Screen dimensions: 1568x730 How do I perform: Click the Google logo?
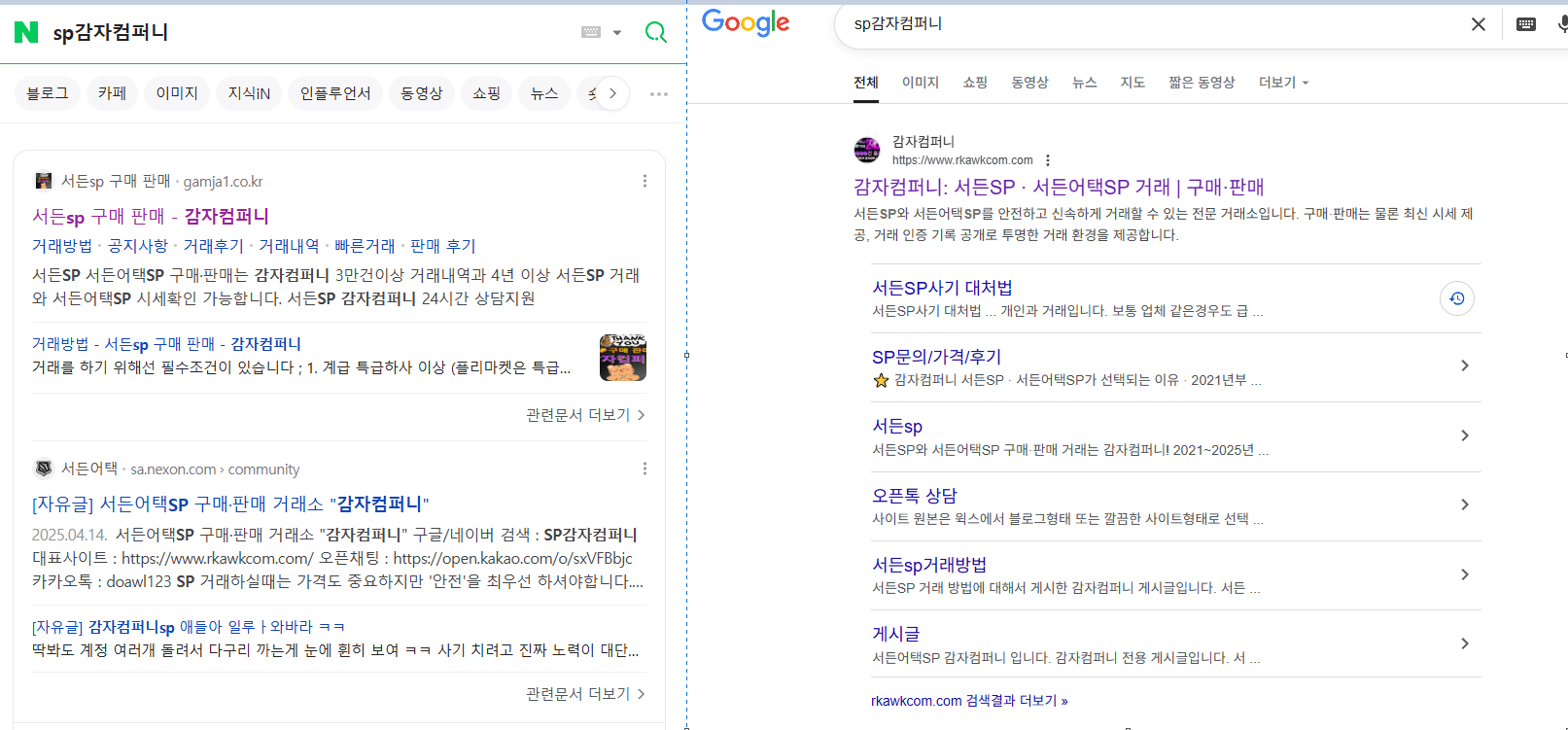coord(746,23)
